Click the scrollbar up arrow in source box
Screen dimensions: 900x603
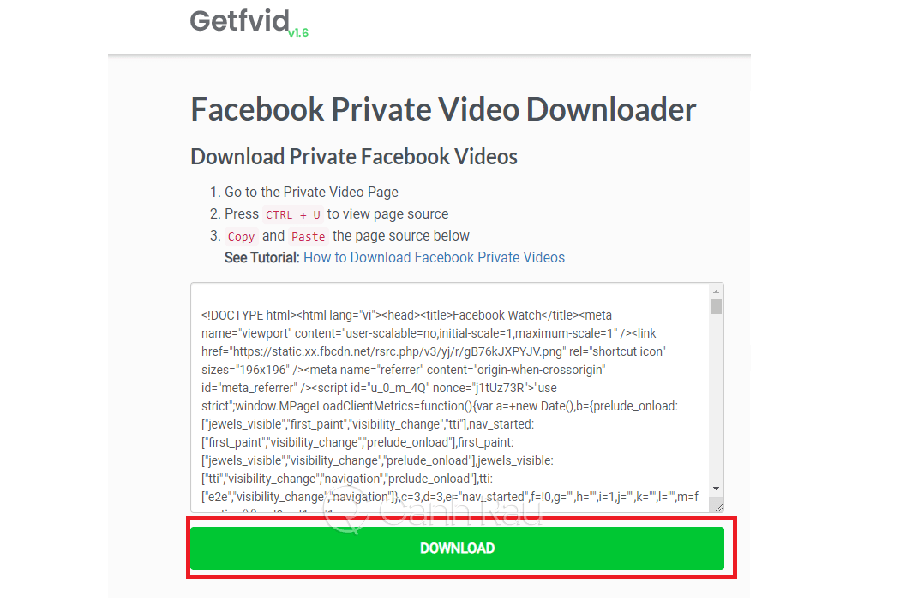pyautogui.click(x=716, y=291)
